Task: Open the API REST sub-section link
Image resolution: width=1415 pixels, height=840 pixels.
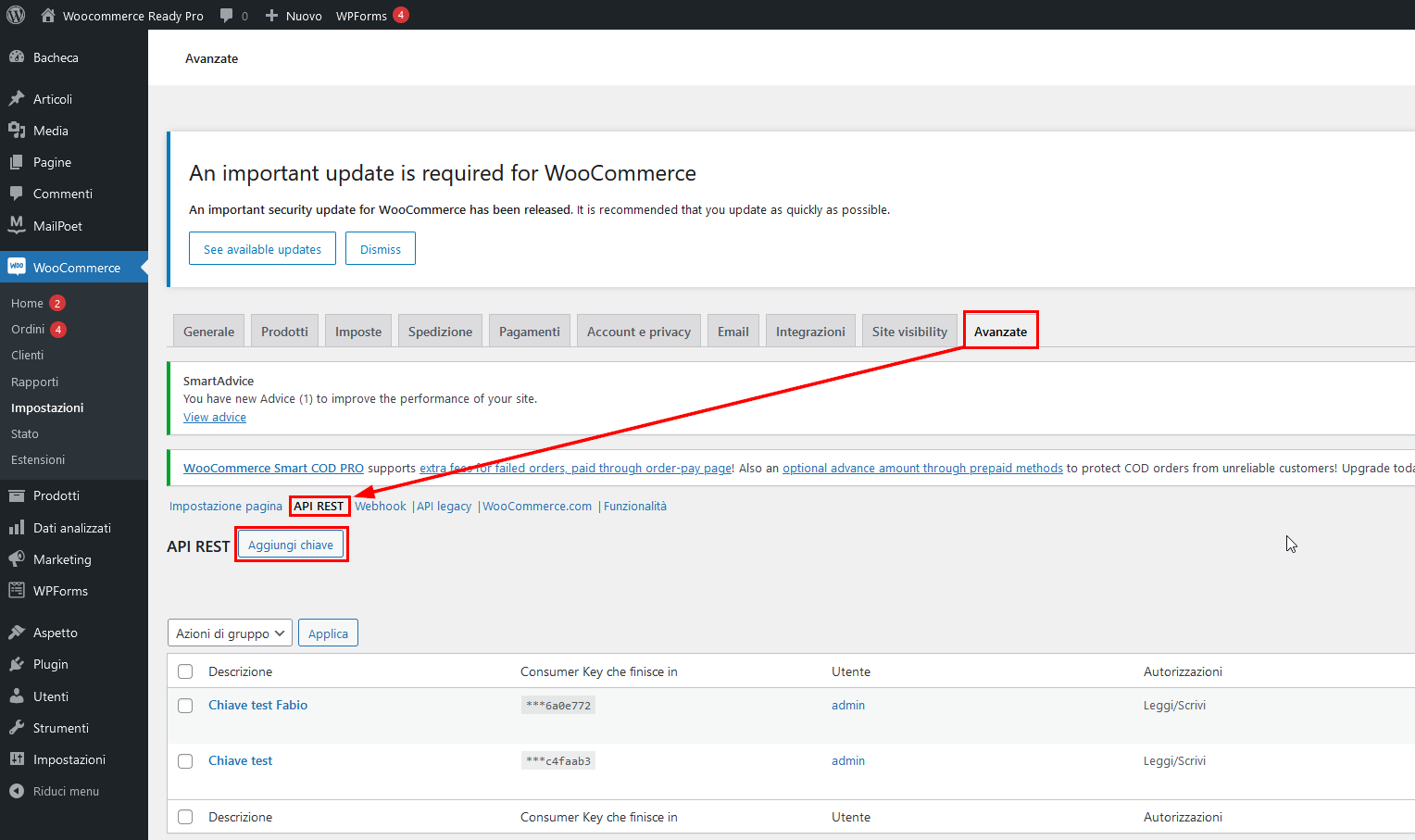Action: [x=319, y=507]
